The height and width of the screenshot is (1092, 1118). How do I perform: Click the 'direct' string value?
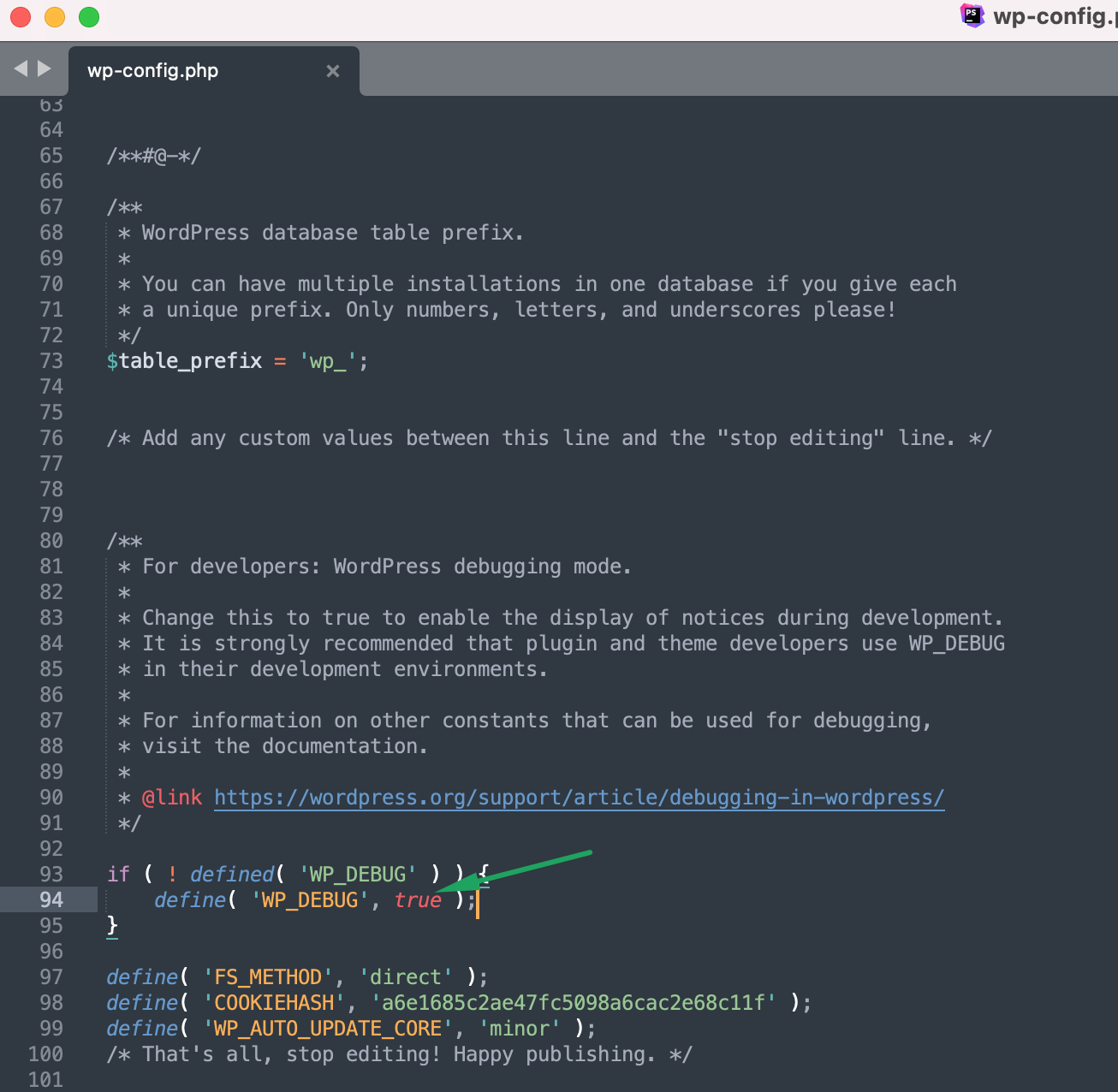(406, 977)
